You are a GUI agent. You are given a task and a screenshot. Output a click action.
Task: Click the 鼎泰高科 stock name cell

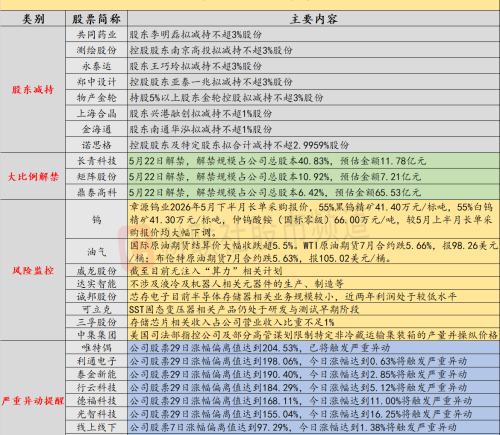click(x=96, y=192)
